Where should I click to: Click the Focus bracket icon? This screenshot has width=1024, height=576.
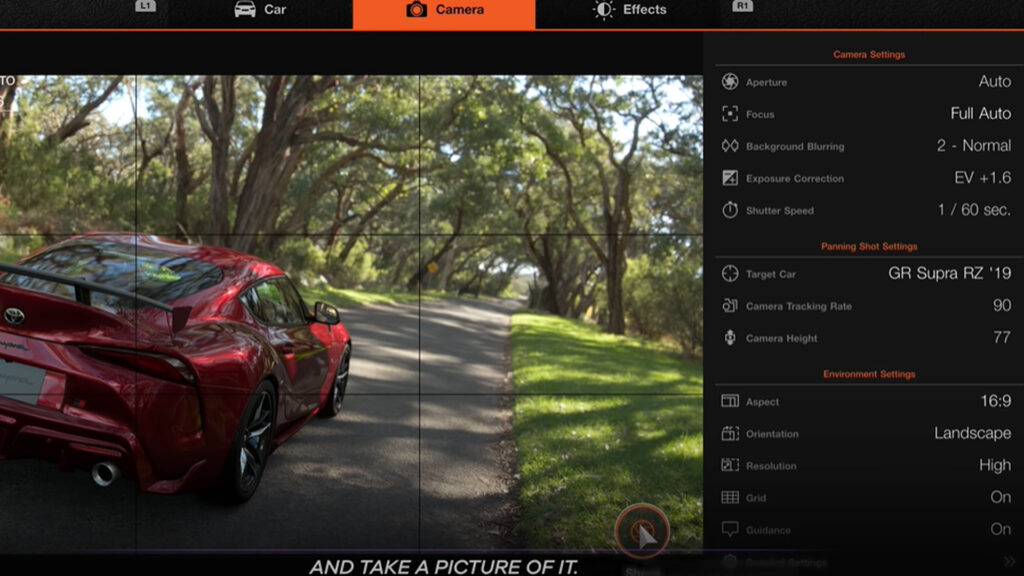(729, 114)
